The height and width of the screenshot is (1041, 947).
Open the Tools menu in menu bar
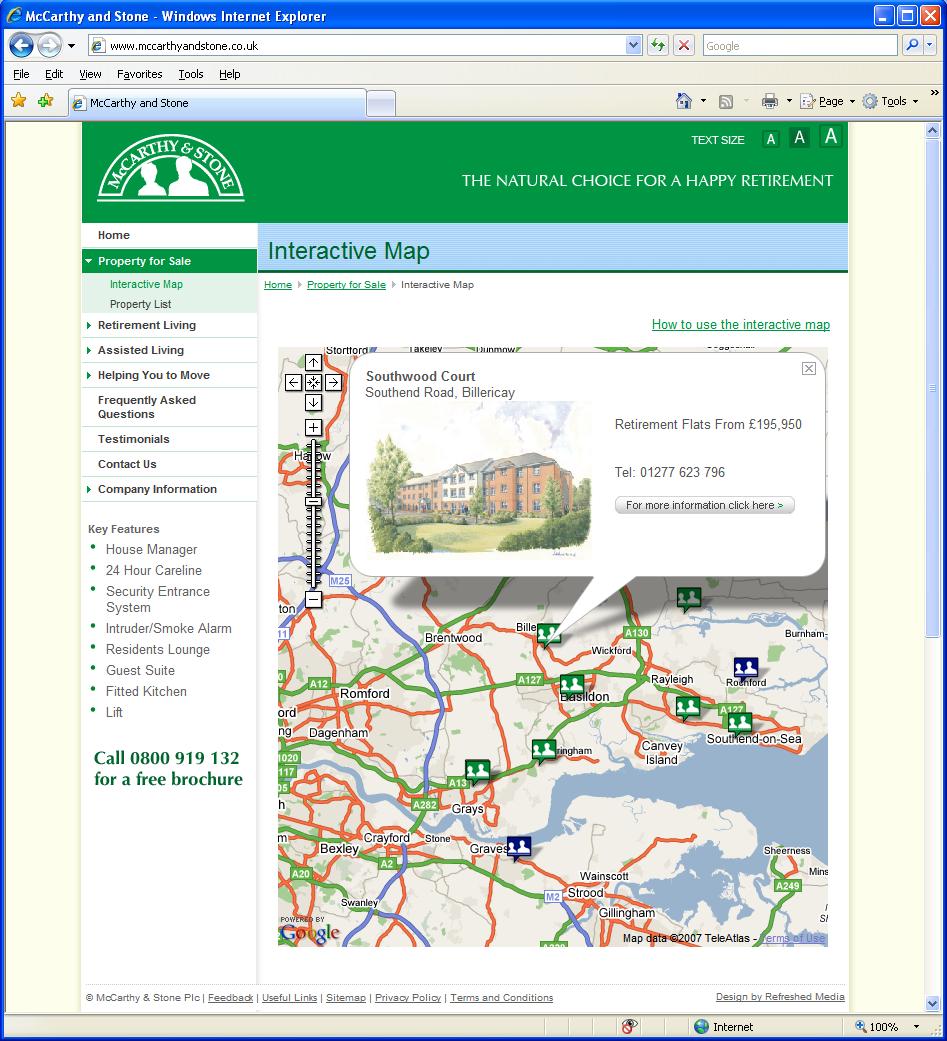click(191, 74)
